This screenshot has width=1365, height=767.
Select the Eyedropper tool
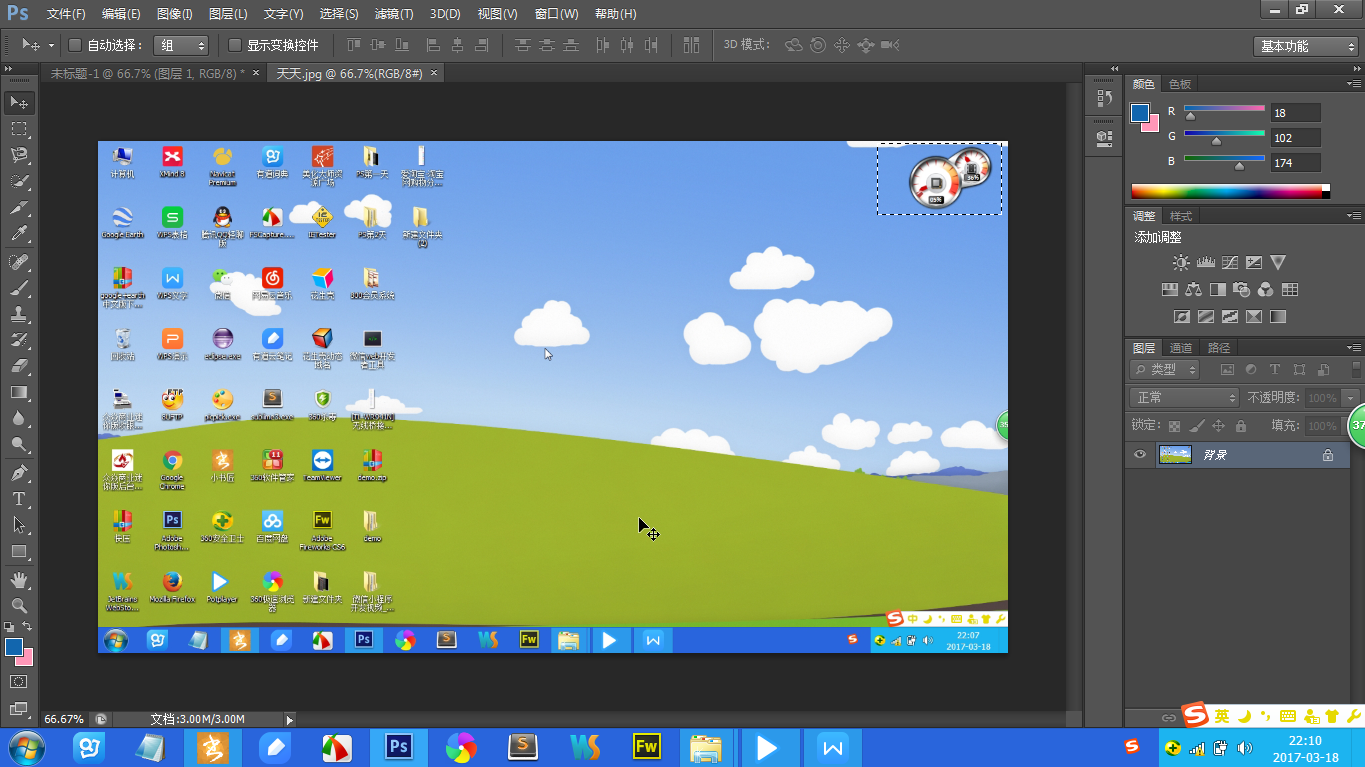(19, 234)
